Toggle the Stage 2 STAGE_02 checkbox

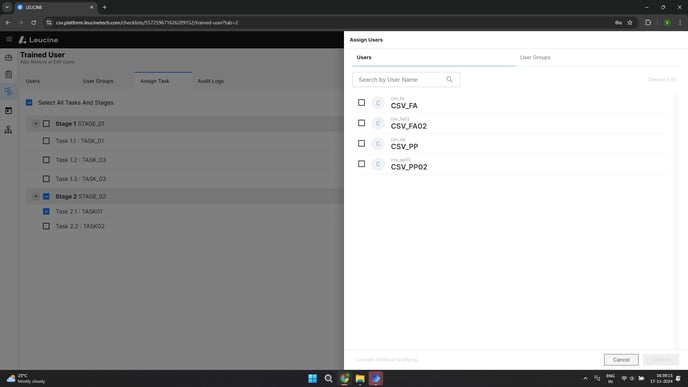pos(46,196)
